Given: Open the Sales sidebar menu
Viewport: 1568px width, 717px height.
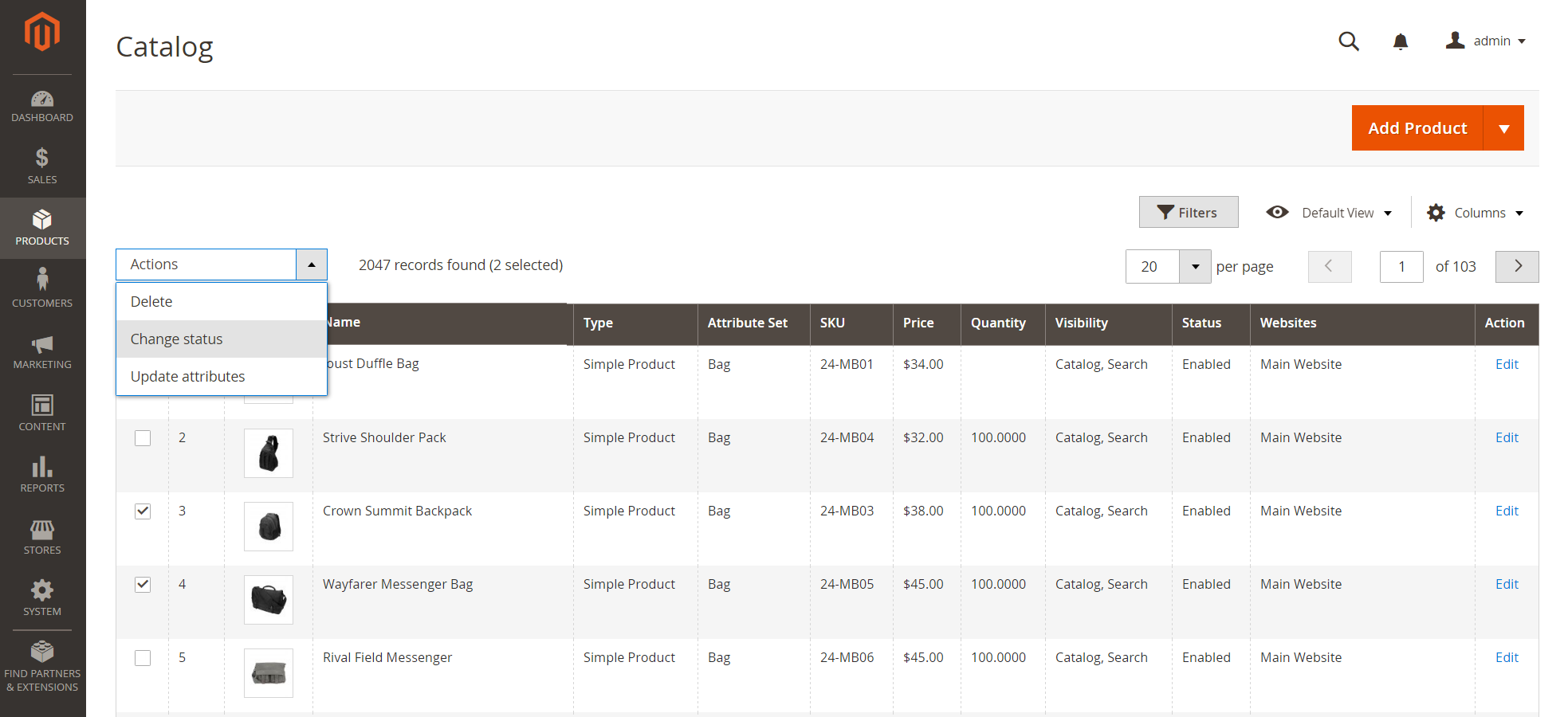Looking at the screenshot, I should 42,167.
